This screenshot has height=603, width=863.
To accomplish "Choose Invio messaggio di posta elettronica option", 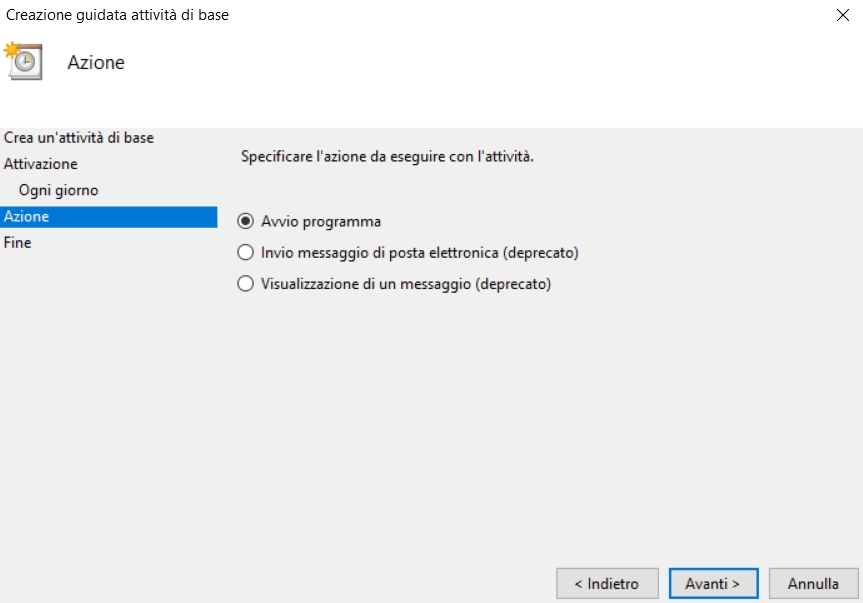I will pyautogui.click(x=245, y=253).
